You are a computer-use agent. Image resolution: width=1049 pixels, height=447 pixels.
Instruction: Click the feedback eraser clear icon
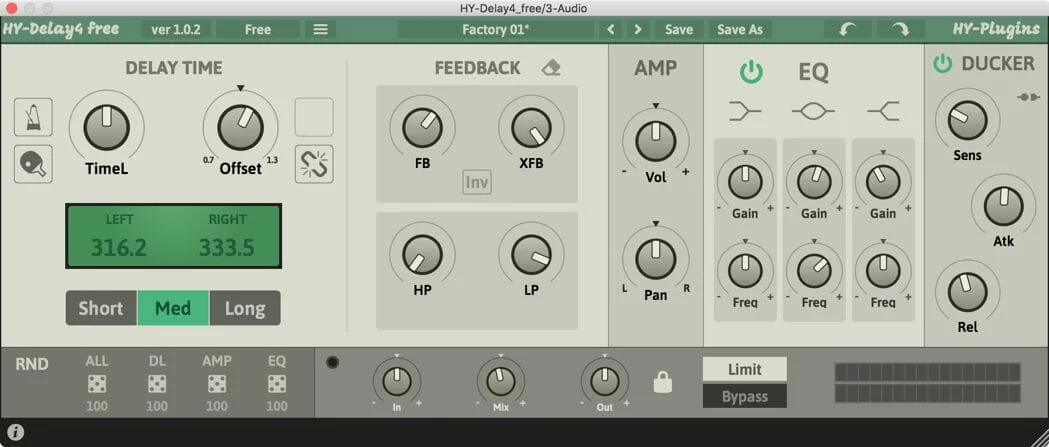551,68
